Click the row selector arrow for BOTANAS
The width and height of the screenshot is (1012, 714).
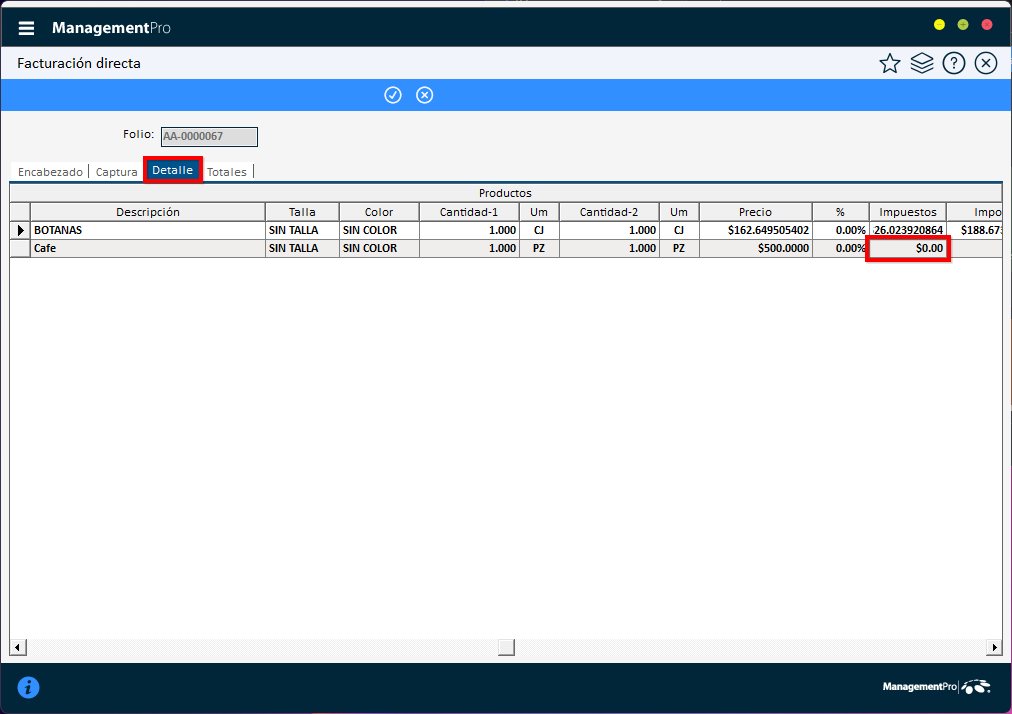pos(19,229)
